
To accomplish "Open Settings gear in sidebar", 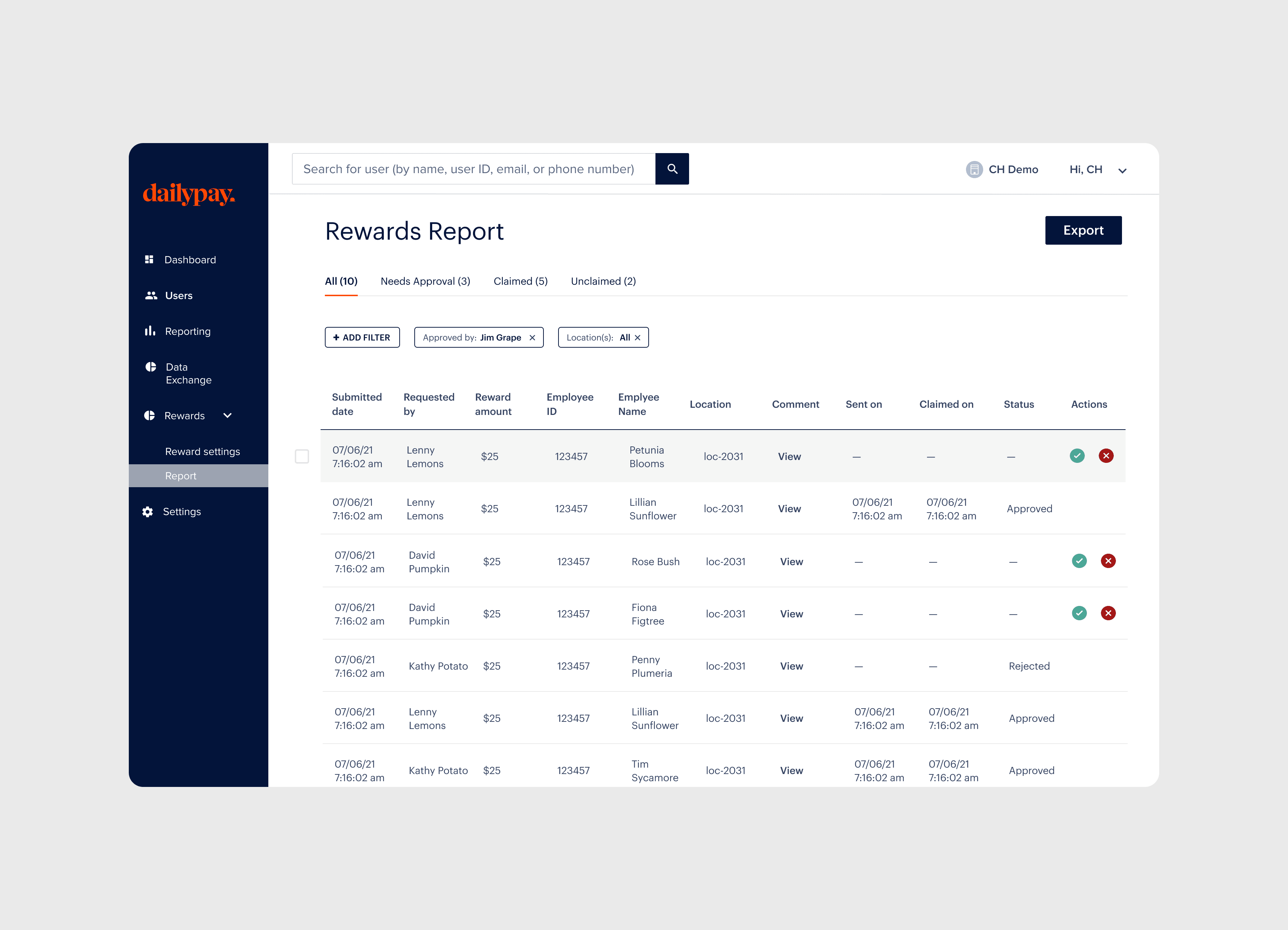I will [x=148, y=511].
